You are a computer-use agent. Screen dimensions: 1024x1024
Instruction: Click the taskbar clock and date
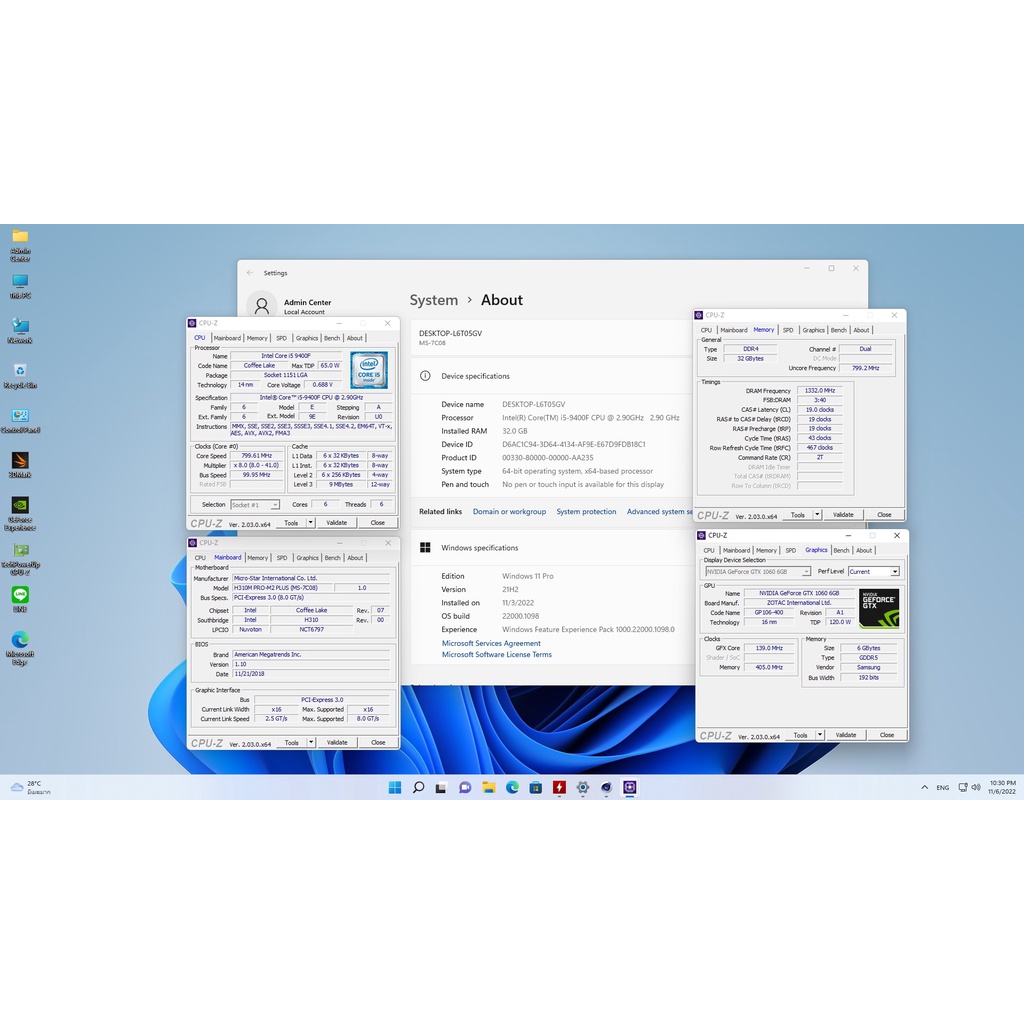[x=1002, y=787]
